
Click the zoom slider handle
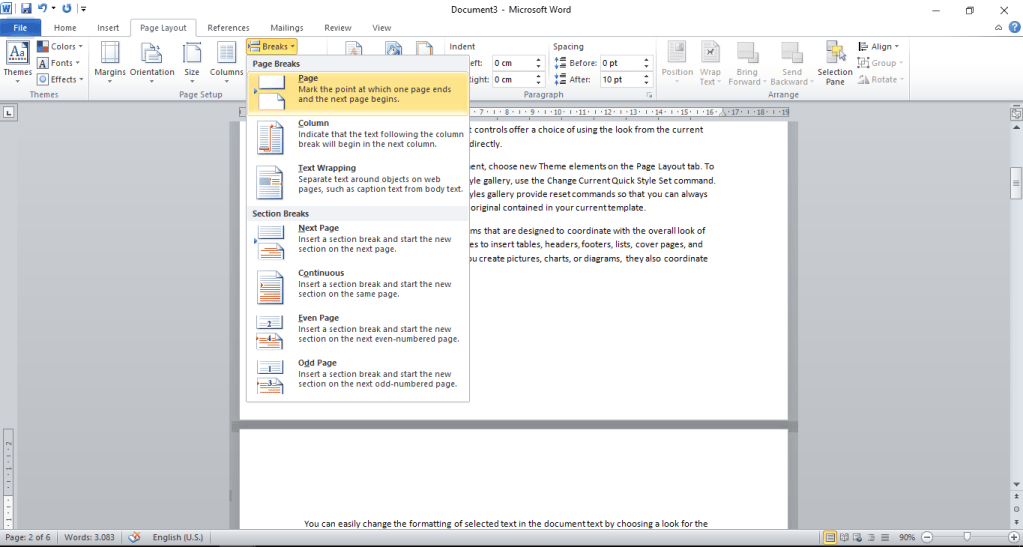967,538
